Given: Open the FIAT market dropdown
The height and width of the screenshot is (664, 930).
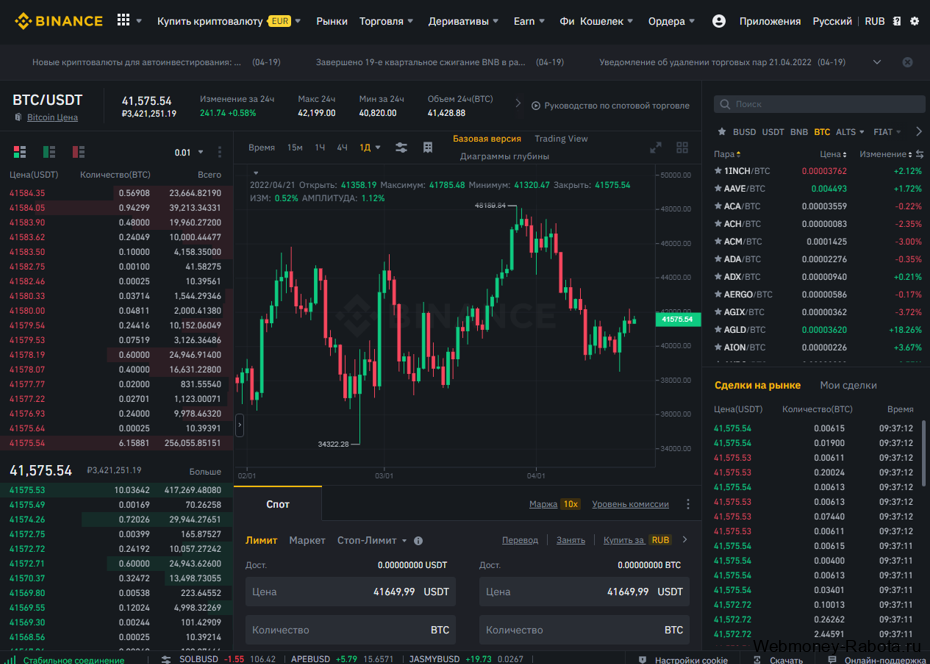Looking at the screenshot, I should point(887,132).
